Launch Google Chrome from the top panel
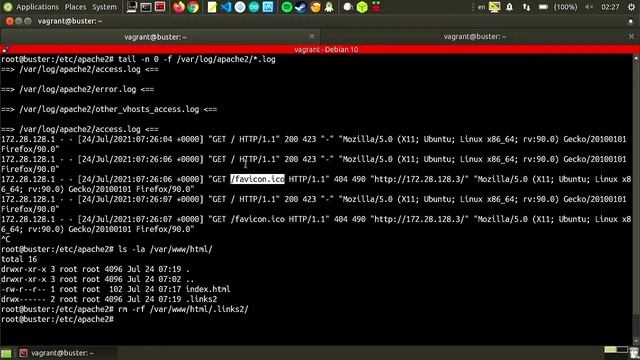The height and width of the screenshot is (360, 640). coord(193,7)
